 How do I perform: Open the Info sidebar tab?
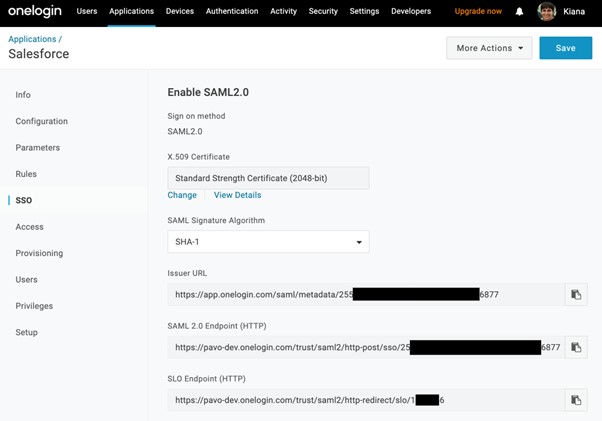tap(23, 94)
